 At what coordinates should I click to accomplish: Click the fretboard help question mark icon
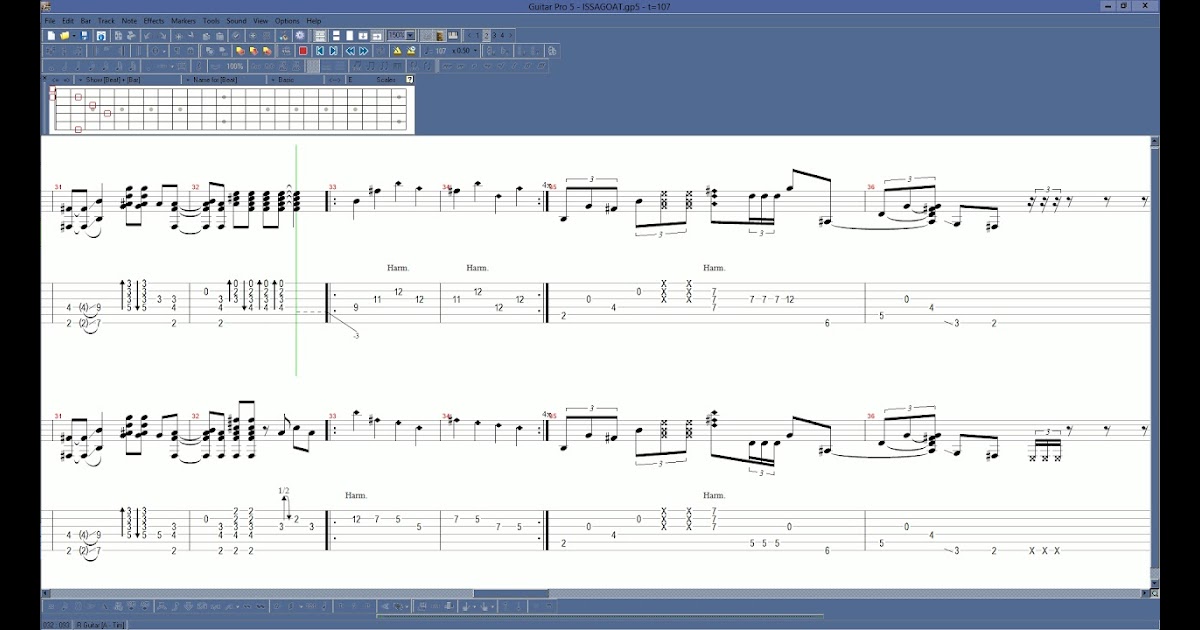(x=410, y=80)
